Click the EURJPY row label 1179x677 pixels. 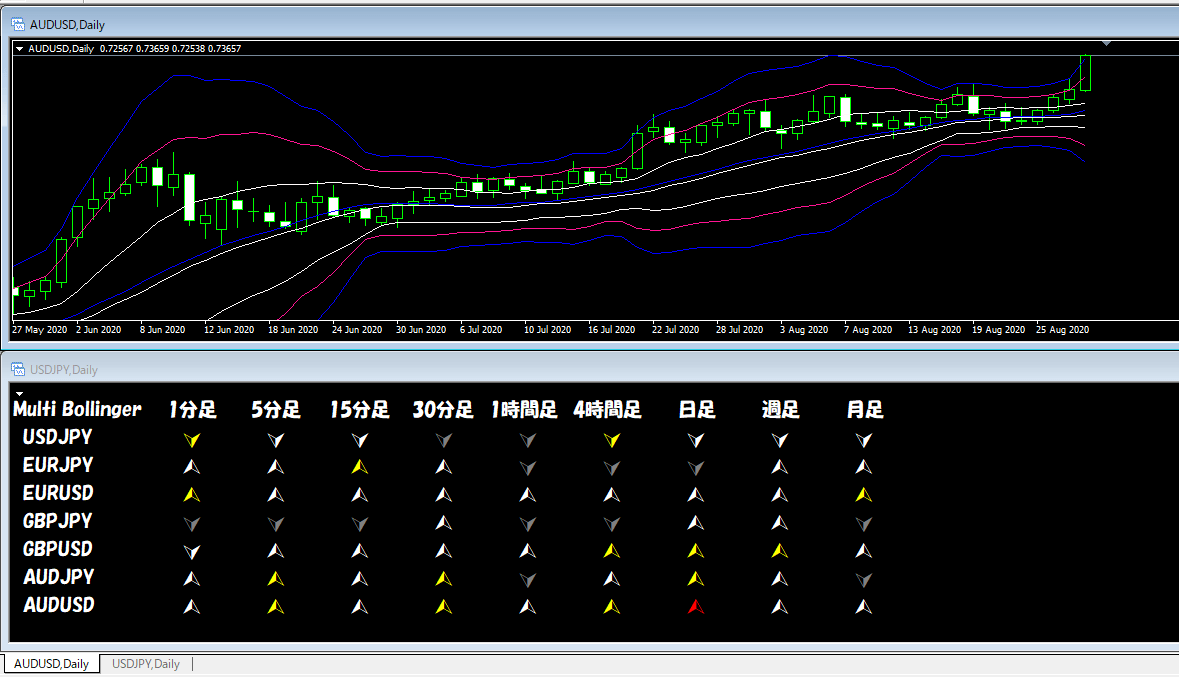click(x=58, y=465)
